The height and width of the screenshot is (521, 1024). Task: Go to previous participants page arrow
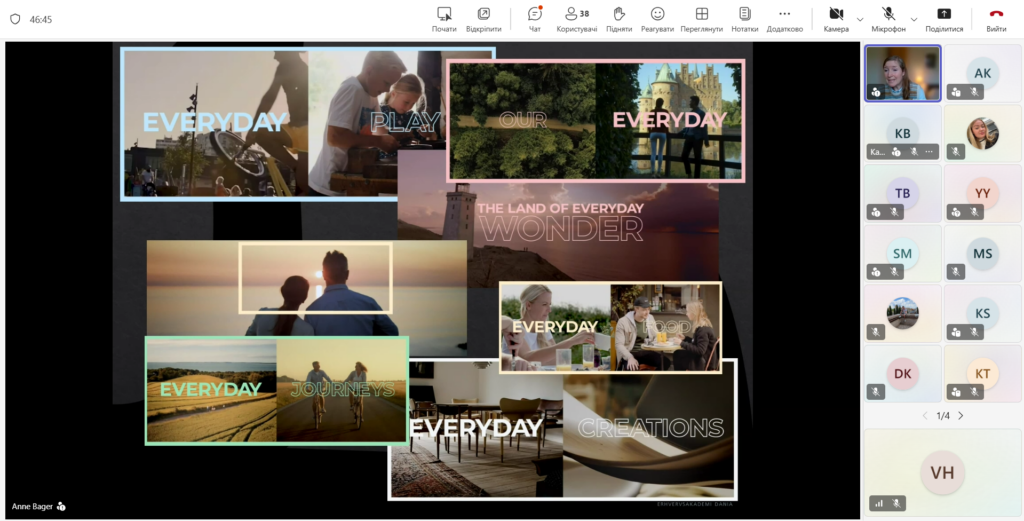pyautogui.click(x=925, y=415)
